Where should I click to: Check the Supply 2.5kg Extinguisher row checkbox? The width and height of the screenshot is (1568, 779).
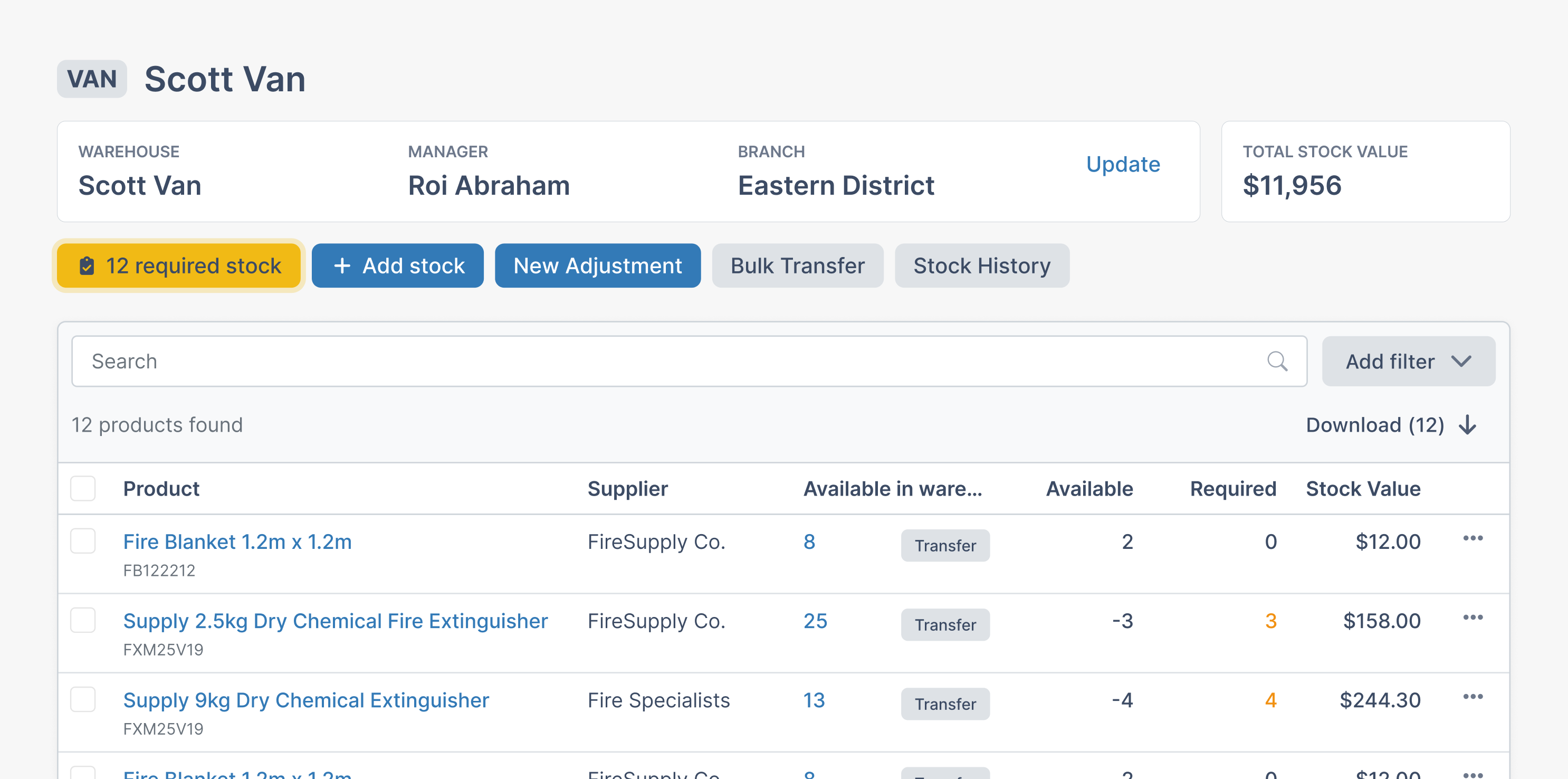coord(83,620)
